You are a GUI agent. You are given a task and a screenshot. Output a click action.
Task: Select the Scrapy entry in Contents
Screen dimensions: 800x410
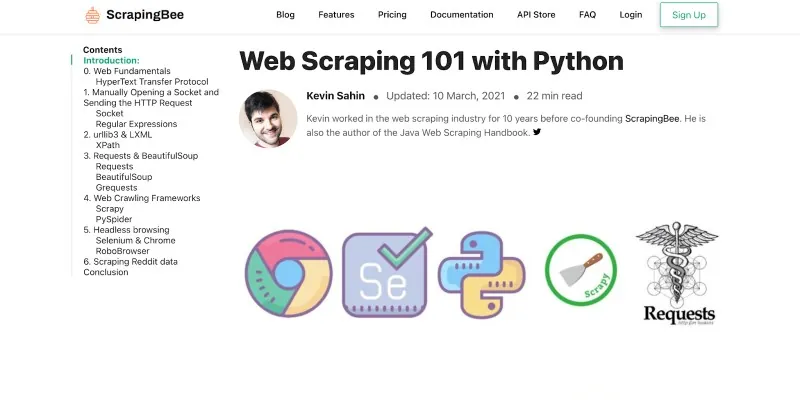click(110, 209)
